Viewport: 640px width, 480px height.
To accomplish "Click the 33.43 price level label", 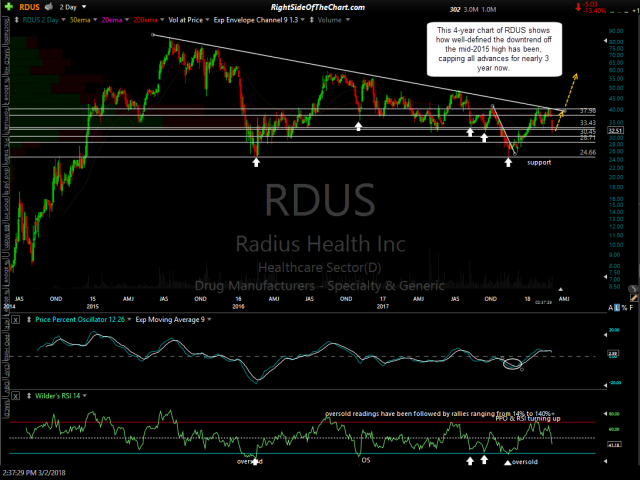I will click(x=588, y=122).
